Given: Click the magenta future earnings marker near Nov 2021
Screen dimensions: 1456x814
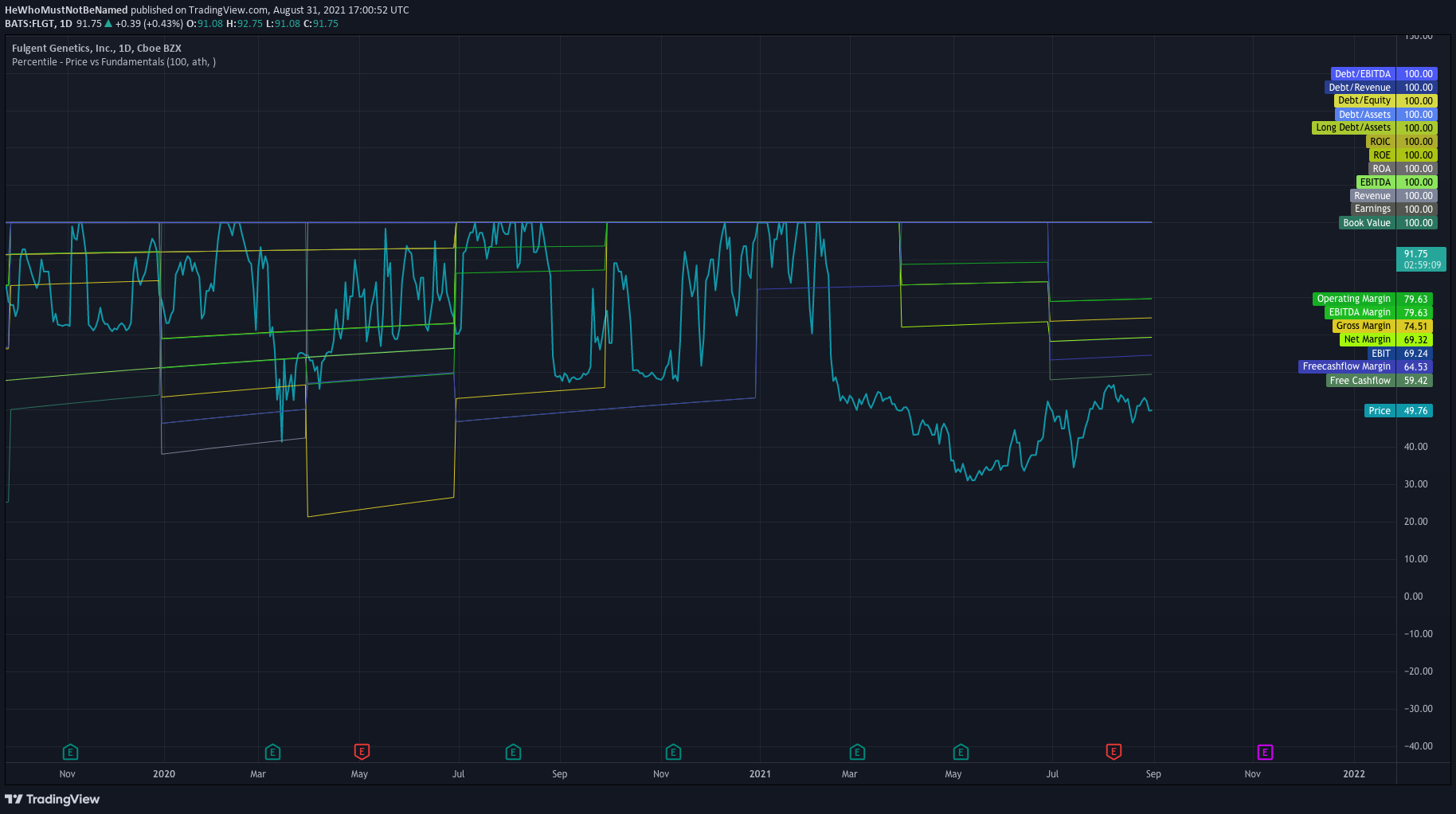Looking at the screenshot, I should 1265,752.
